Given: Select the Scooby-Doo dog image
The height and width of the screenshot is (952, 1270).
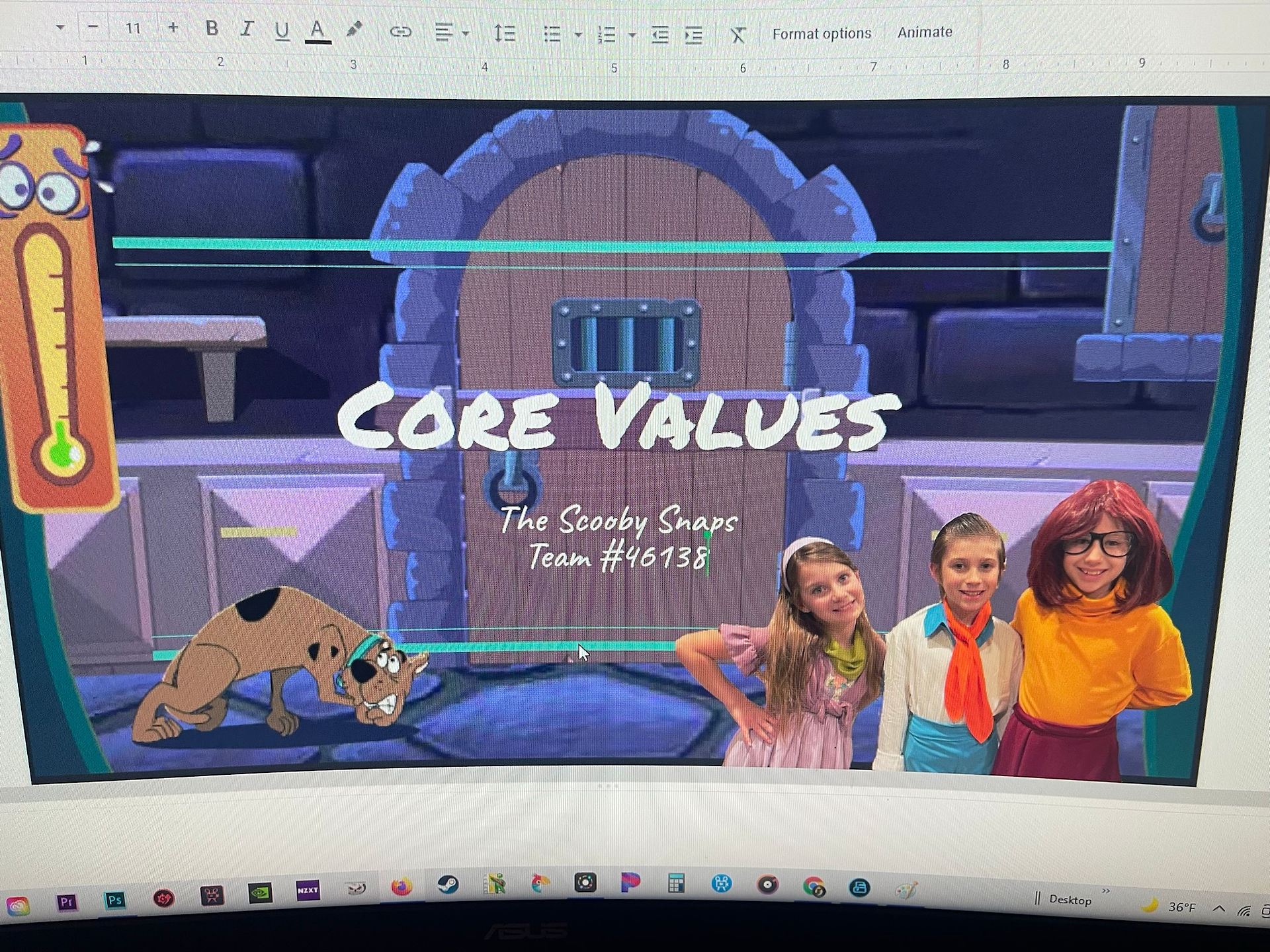Looking at the screenshot, I should click(x=280, y=664).
